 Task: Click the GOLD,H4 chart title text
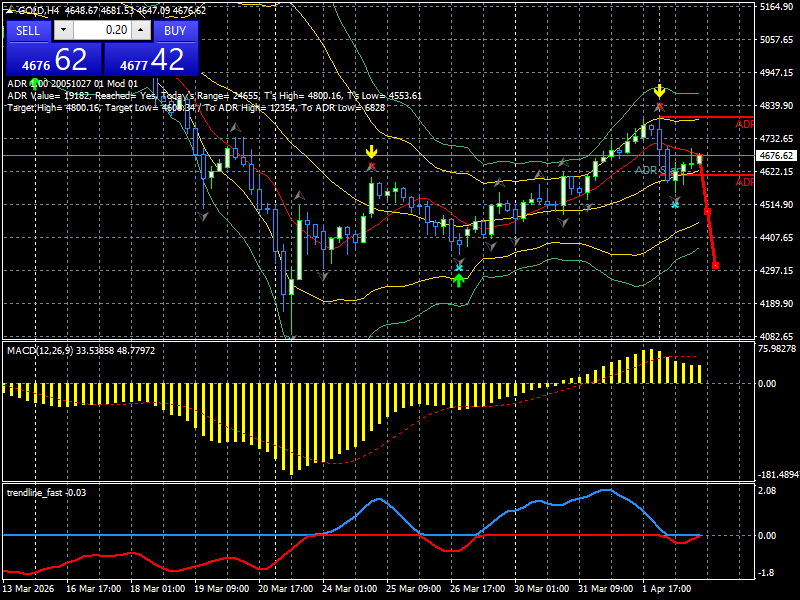click(x=37, y=11)
